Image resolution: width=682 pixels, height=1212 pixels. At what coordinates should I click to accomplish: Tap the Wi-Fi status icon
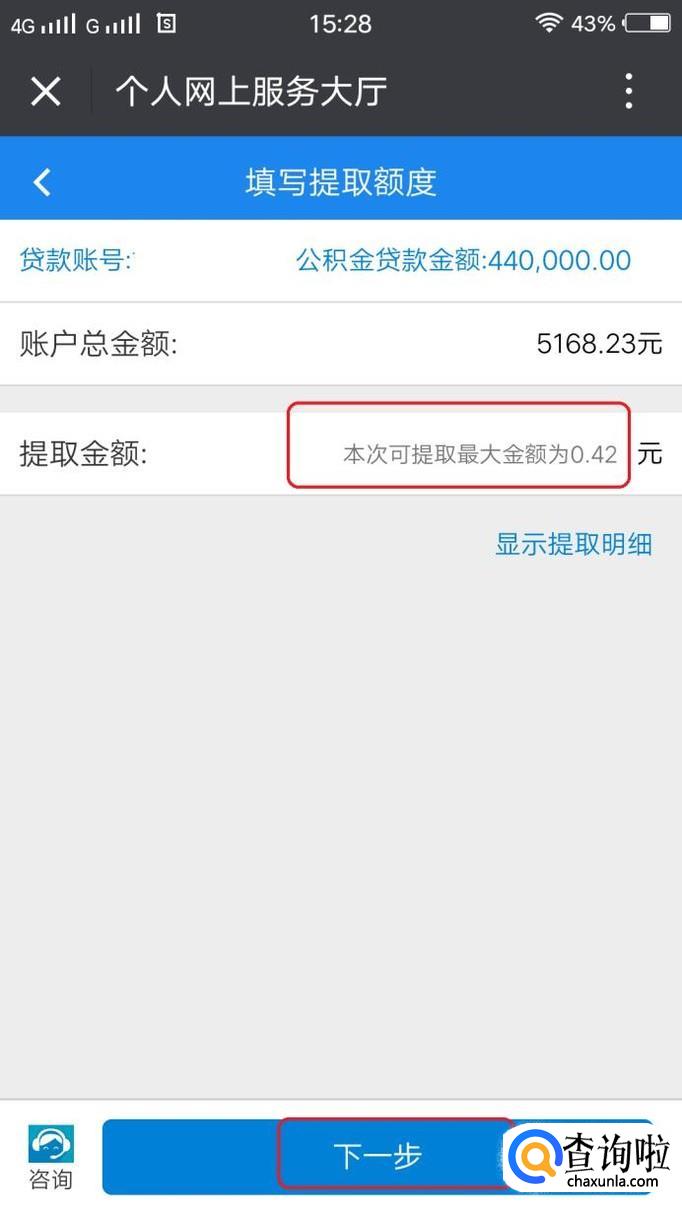tap(548, 23)
